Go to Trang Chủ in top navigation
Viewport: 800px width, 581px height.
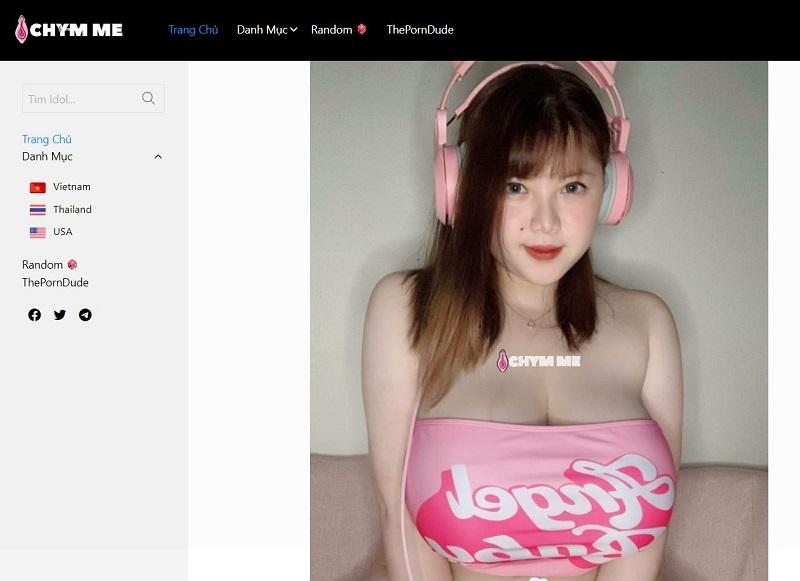[193, 30]
